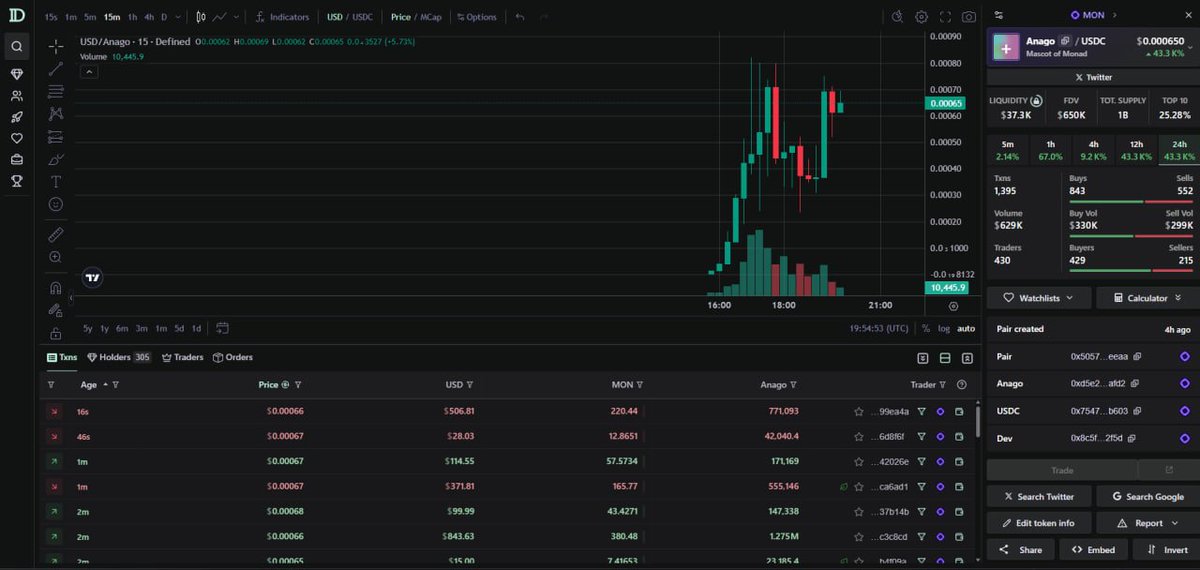This screenshot has width=1200, height=570.
Task: Select candlestick chart style icon
Action: (201, 17)
